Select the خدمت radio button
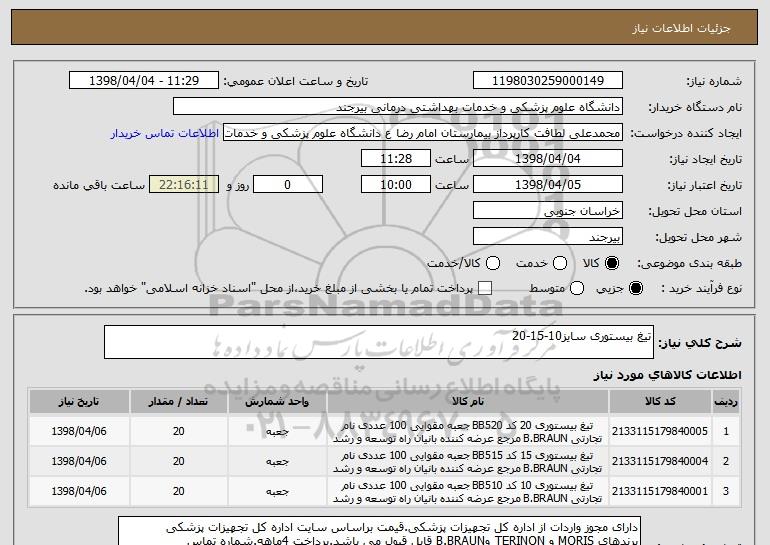Screen dimensions: 770x545 point(560,263)
